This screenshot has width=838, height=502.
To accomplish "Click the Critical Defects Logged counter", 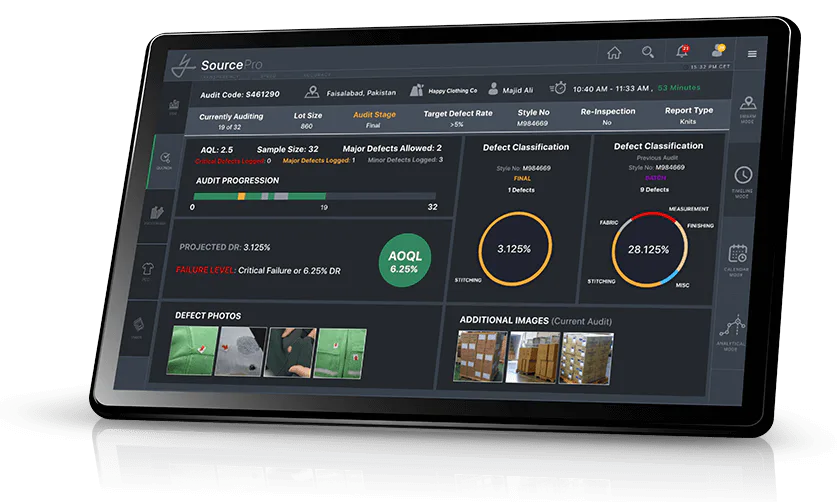I will 233,161.
